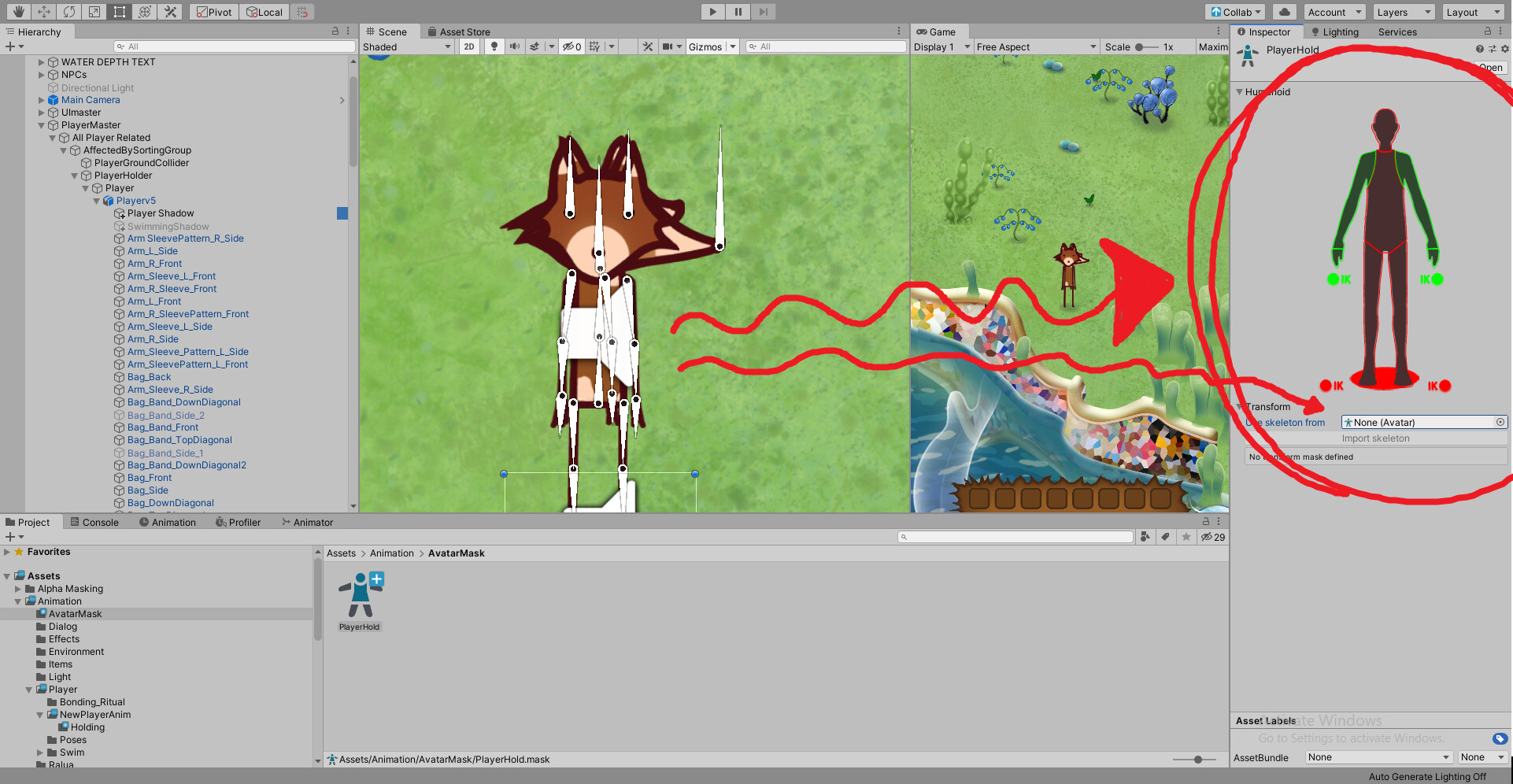
Task: Toggle scene lighting with the bulb icon
Action: [494, 46]
